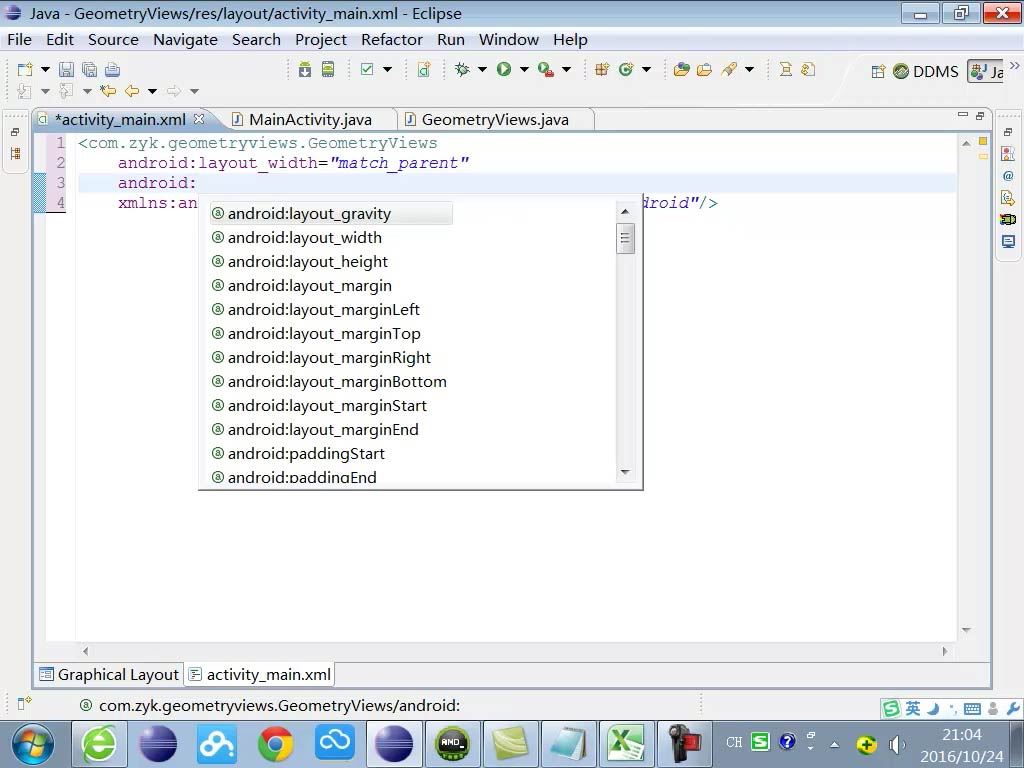Click the autocomplete scroll down arrow

(x=625, y=472)
